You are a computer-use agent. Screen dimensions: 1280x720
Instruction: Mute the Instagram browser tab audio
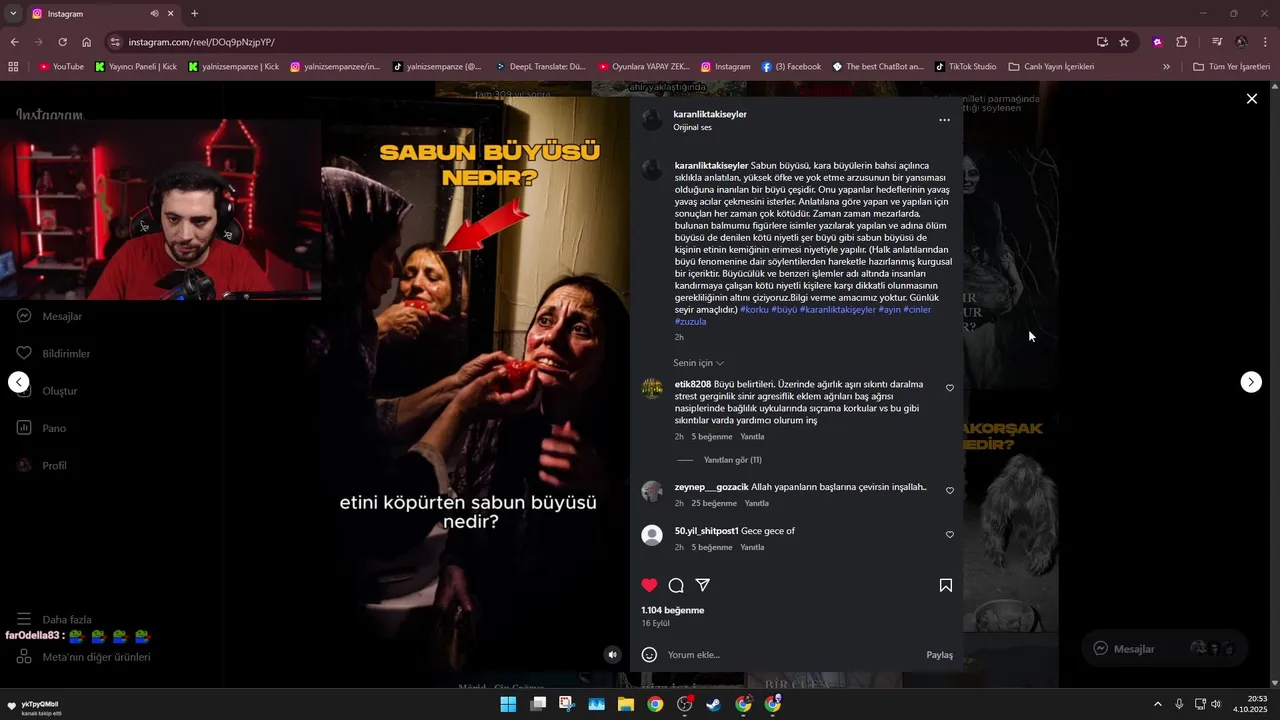coord(155,14)
